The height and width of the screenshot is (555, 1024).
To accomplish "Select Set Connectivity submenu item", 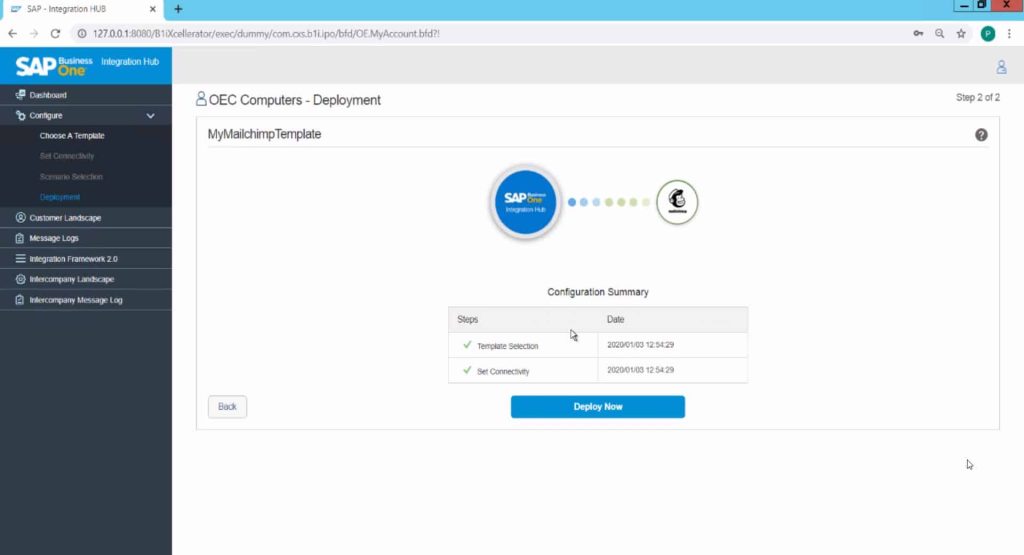I will coord(67,156).
